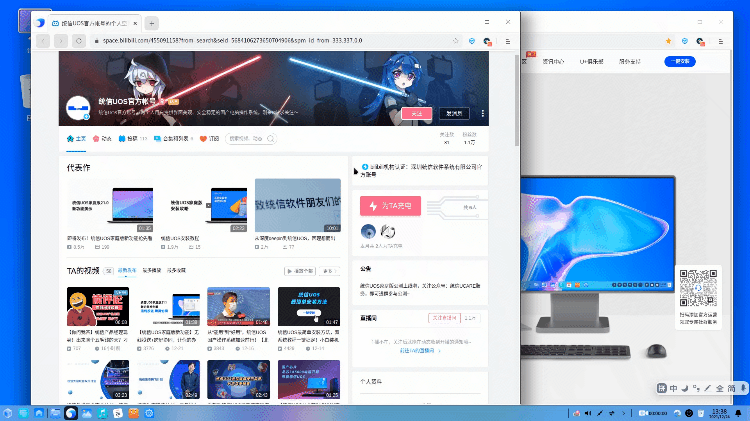The image size is (750, 421).
Task: Open the shield extension in front browser
Action: (472, 41)
